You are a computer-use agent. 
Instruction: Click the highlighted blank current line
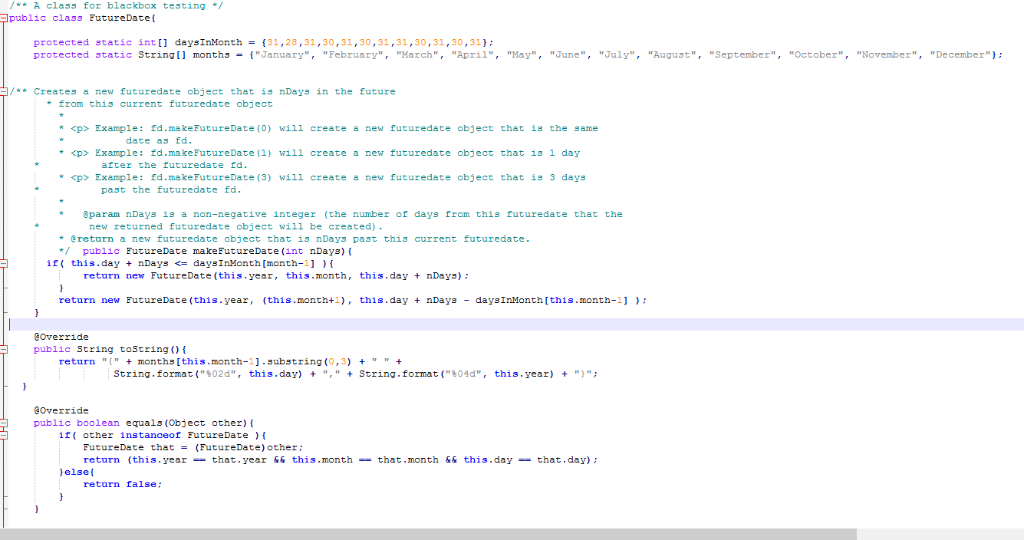(x=516, y=325)
